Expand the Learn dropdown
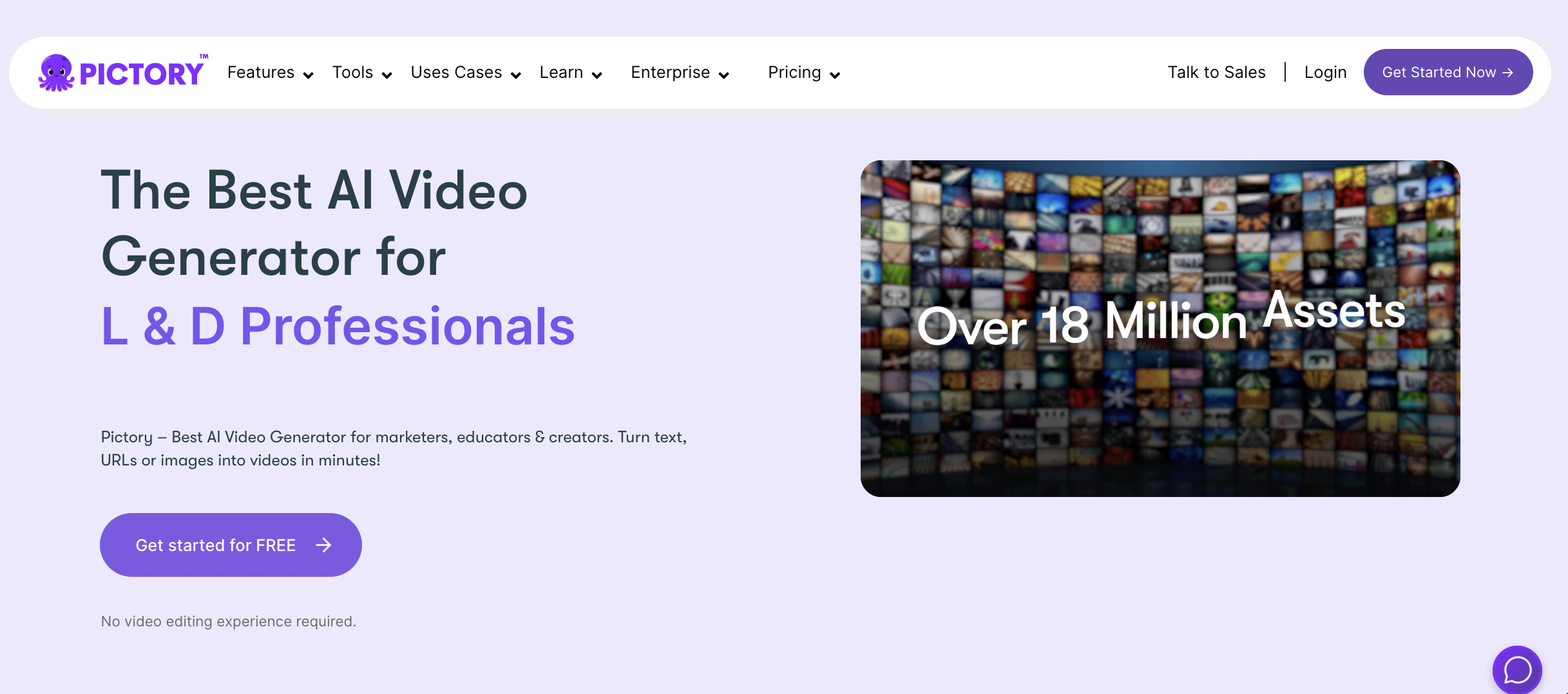Image resolution: width=1568 pixels, height=694 pixels. tap(598, 75)
